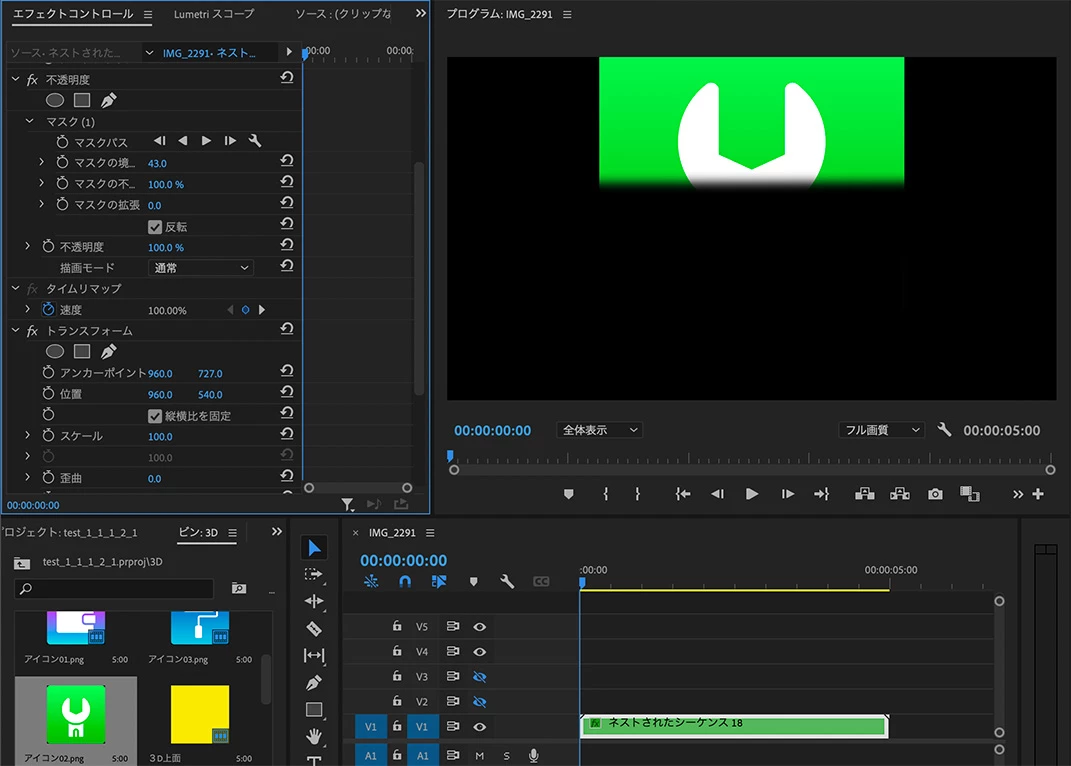Select the Hand tool
This screenshot has height=766, width=1071.
314,736
